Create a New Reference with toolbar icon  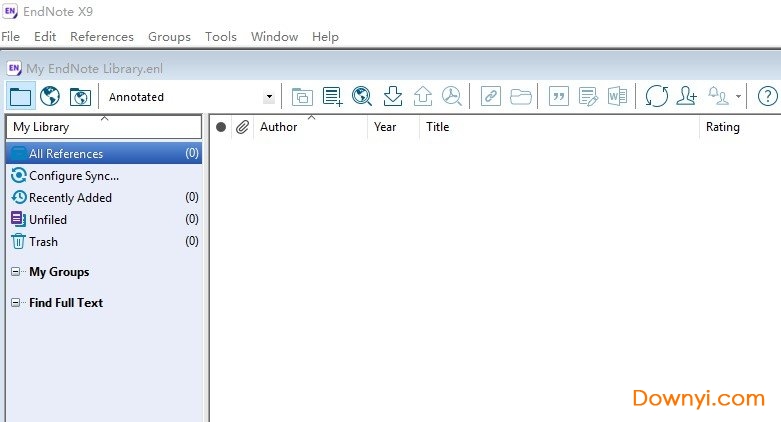[332, 96]
